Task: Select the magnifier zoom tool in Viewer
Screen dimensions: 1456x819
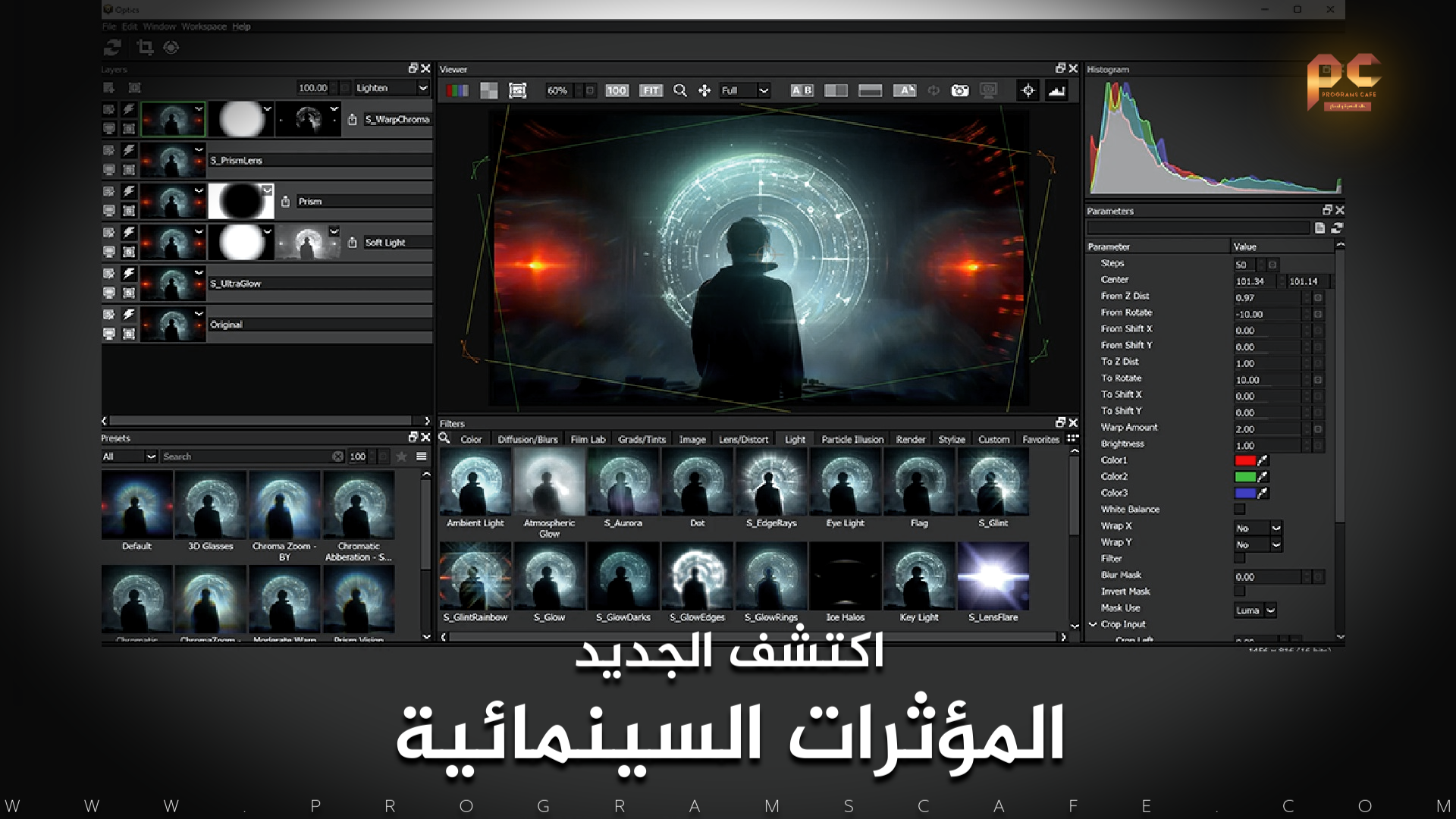Action: tap(680, 90)
